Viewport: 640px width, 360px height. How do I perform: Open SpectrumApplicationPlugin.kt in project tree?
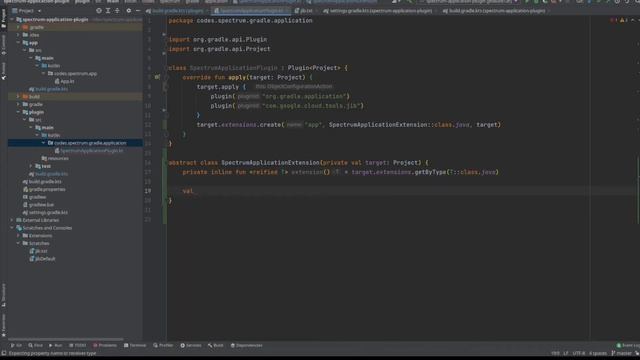89,151
